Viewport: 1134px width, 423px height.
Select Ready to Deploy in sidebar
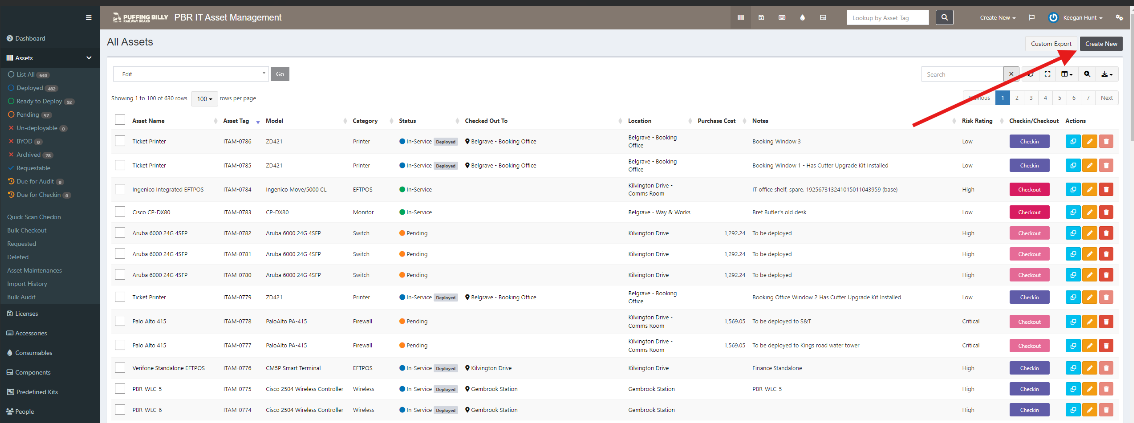(42, 101)
